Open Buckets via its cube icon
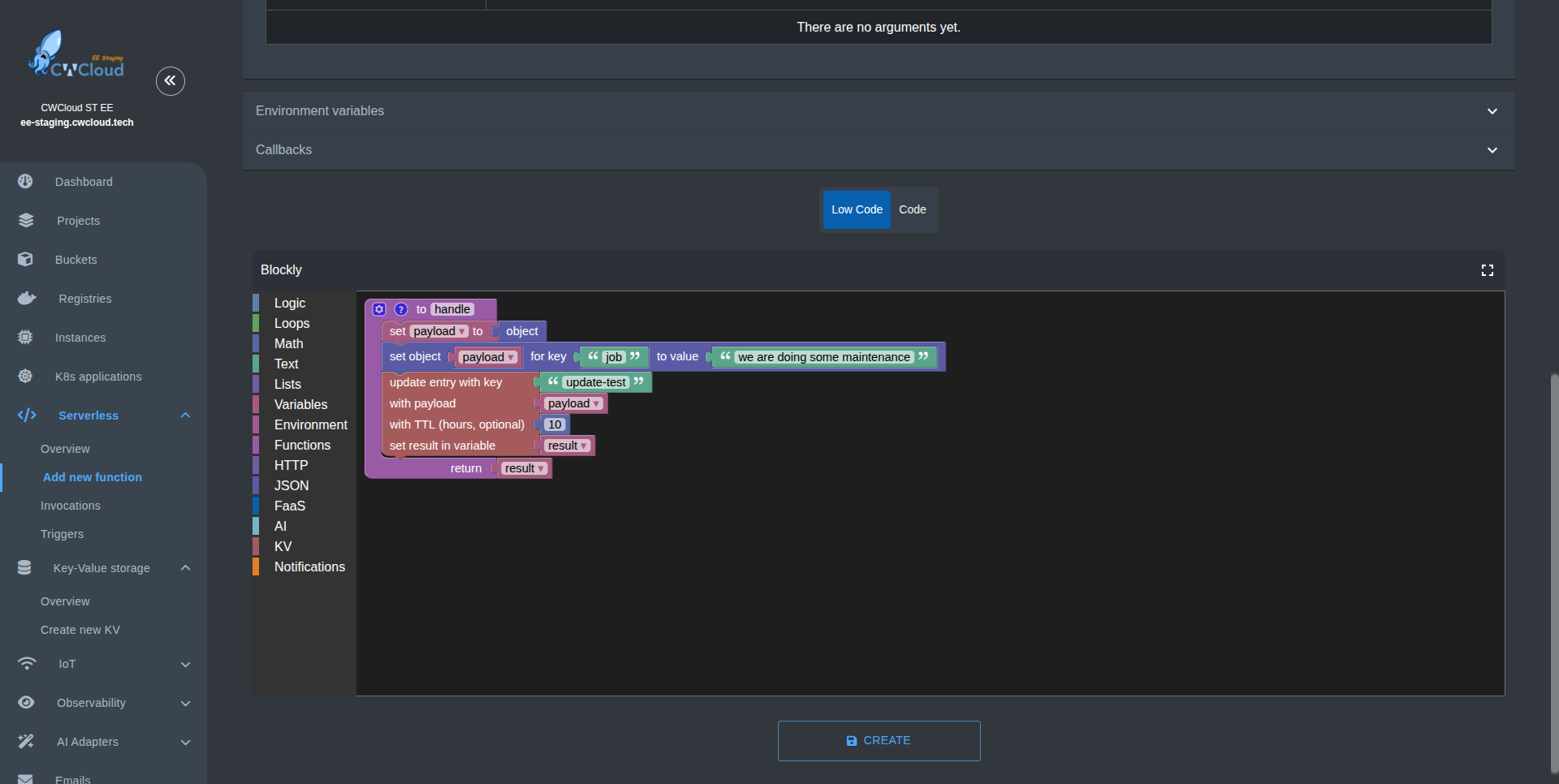Image resolution: width=1559 pixels, height=784 pixels. pos(26,260)
